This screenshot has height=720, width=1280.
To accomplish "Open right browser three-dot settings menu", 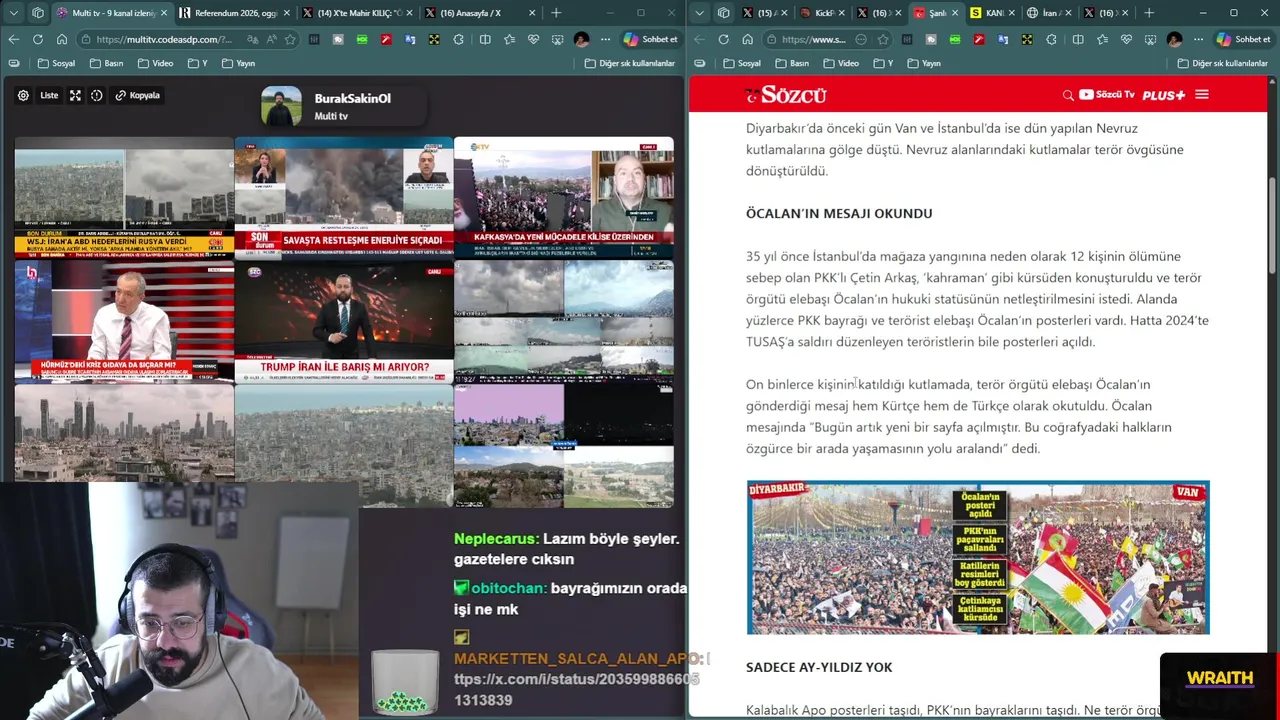I will tap(1198, 39).
